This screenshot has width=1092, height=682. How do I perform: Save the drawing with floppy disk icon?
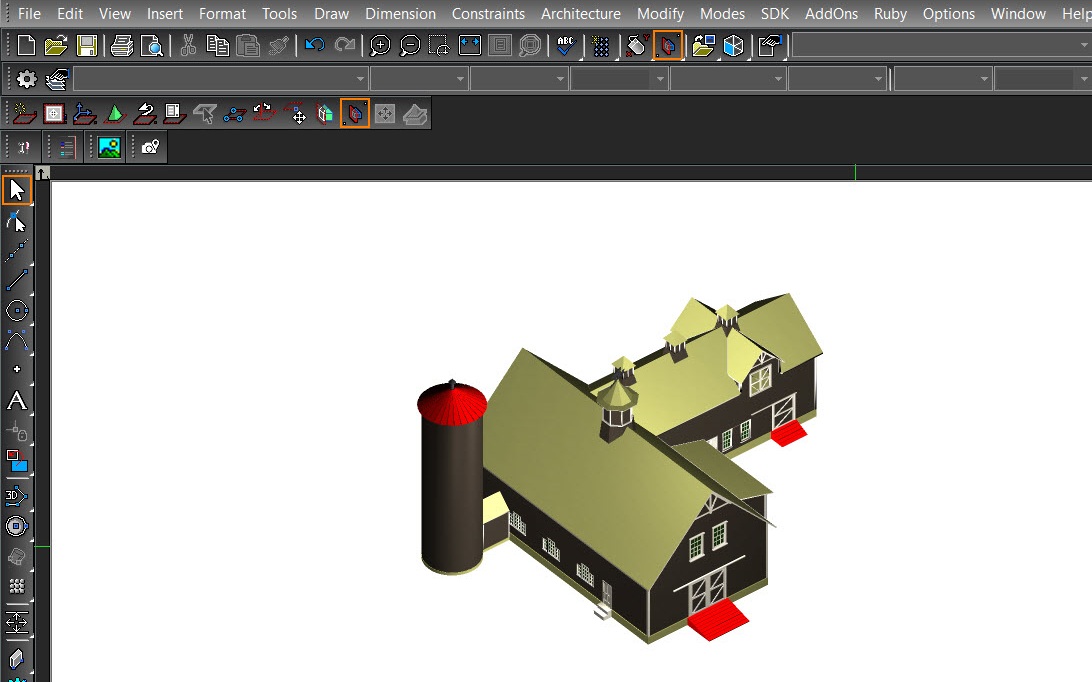point(86,46)
